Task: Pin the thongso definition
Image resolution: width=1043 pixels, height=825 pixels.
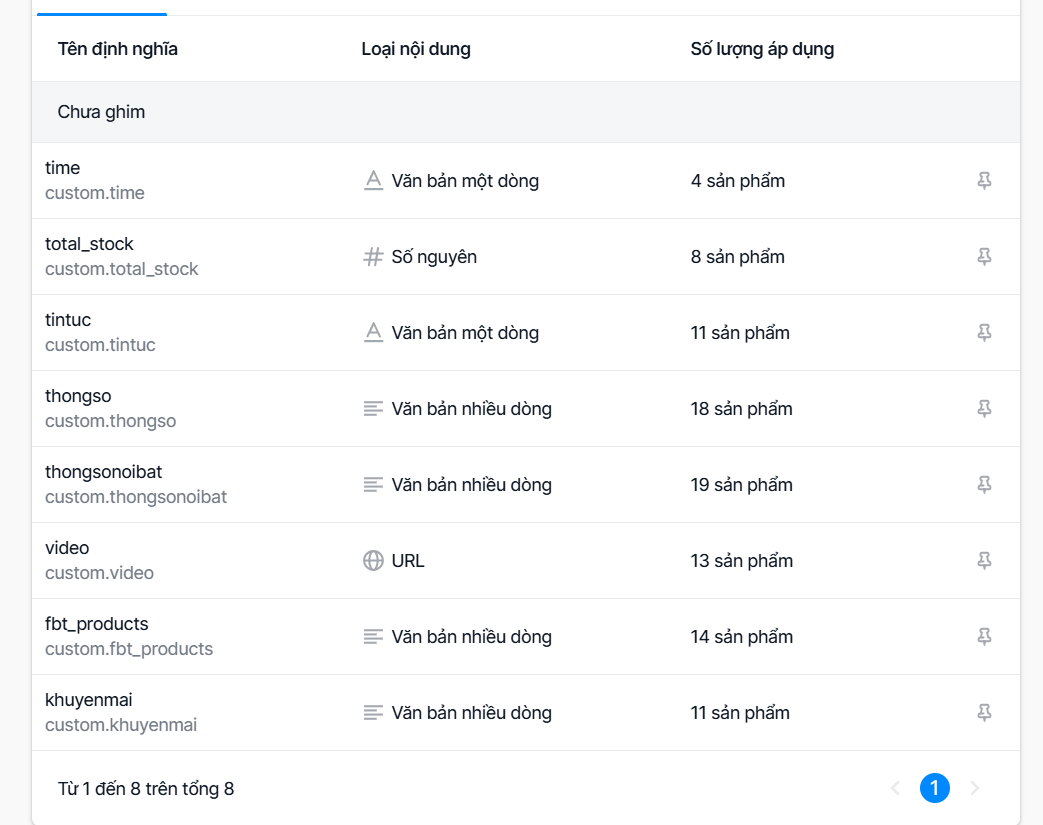Action: [x=984, y=408]
